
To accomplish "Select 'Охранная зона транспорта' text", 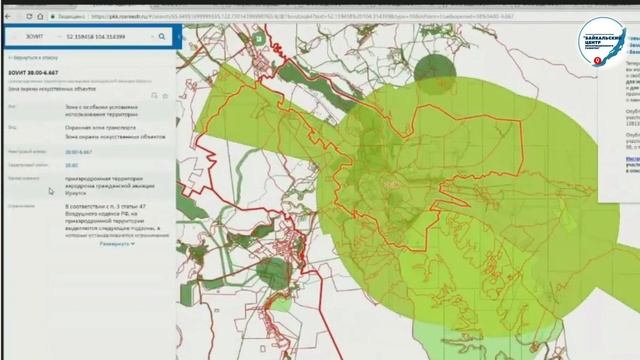I will point(100,128).
